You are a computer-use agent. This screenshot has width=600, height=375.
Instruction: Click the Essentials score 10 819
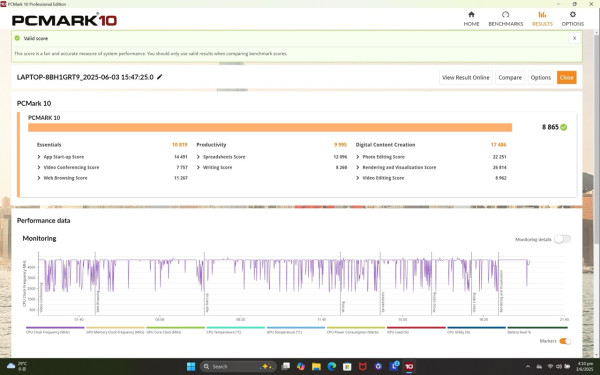point(179,145)
